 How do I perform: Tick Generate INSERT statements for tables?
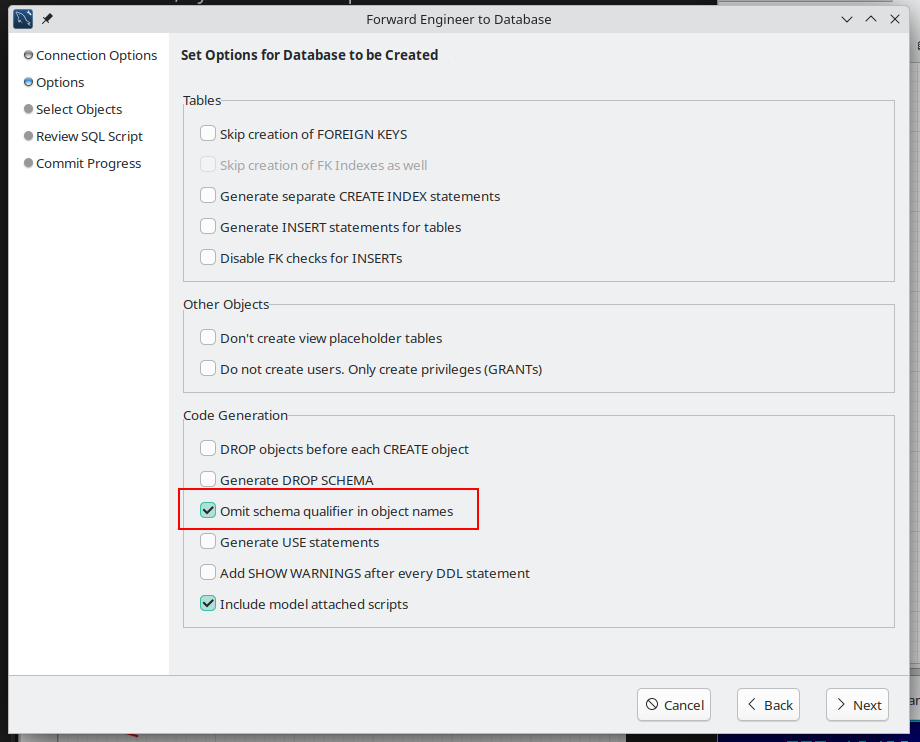click(208, 227)
